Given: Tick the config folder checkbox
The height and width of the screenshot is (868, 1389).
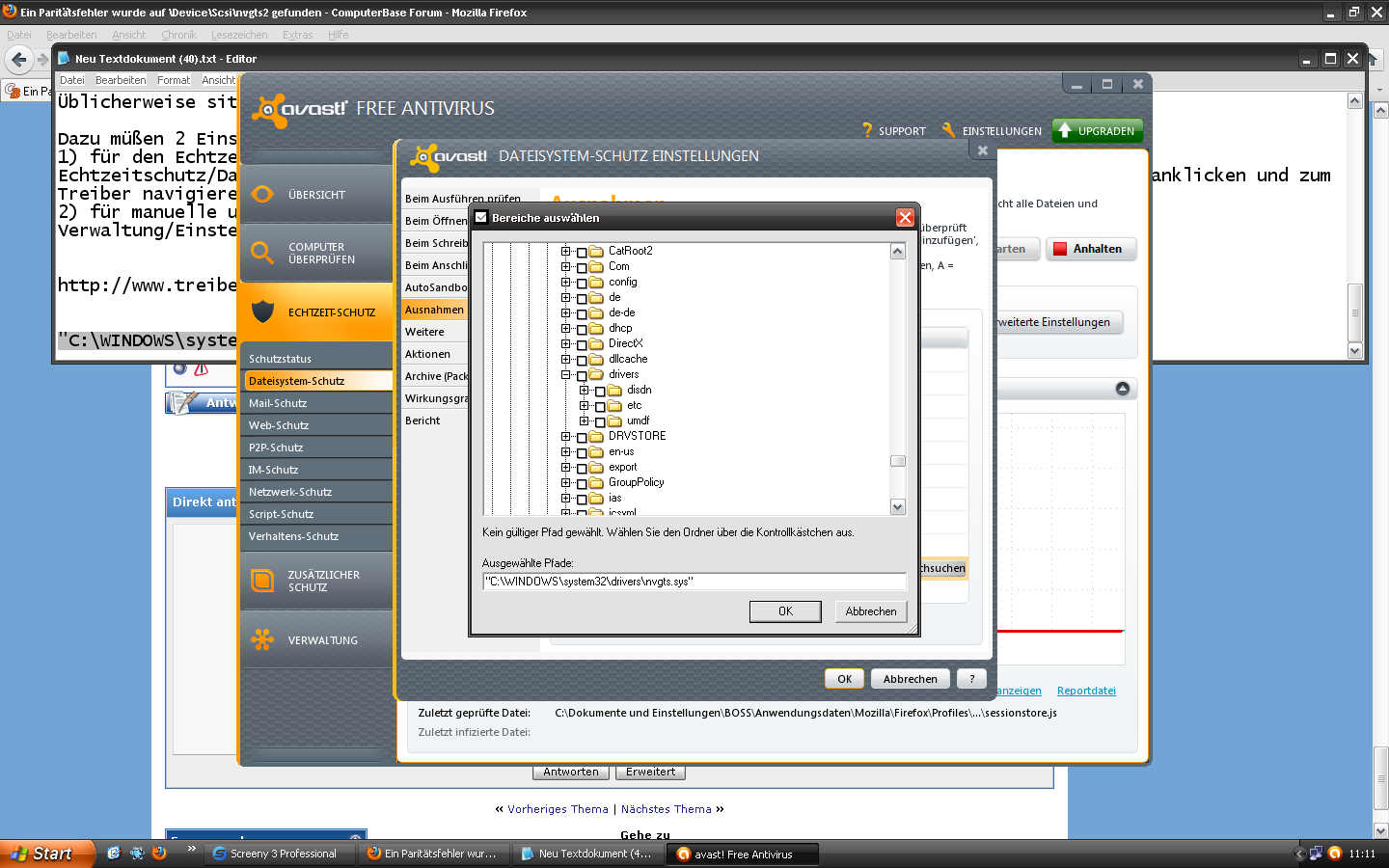Looking at the screenshot, I should [582, 284].
